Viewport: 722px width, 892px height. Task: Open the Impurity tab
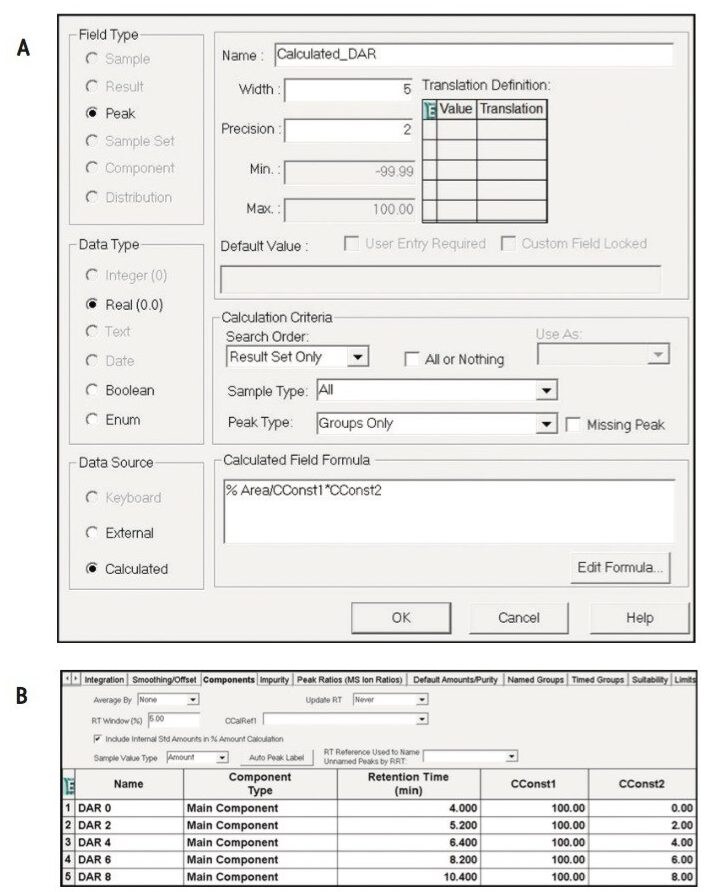[274, 680]
